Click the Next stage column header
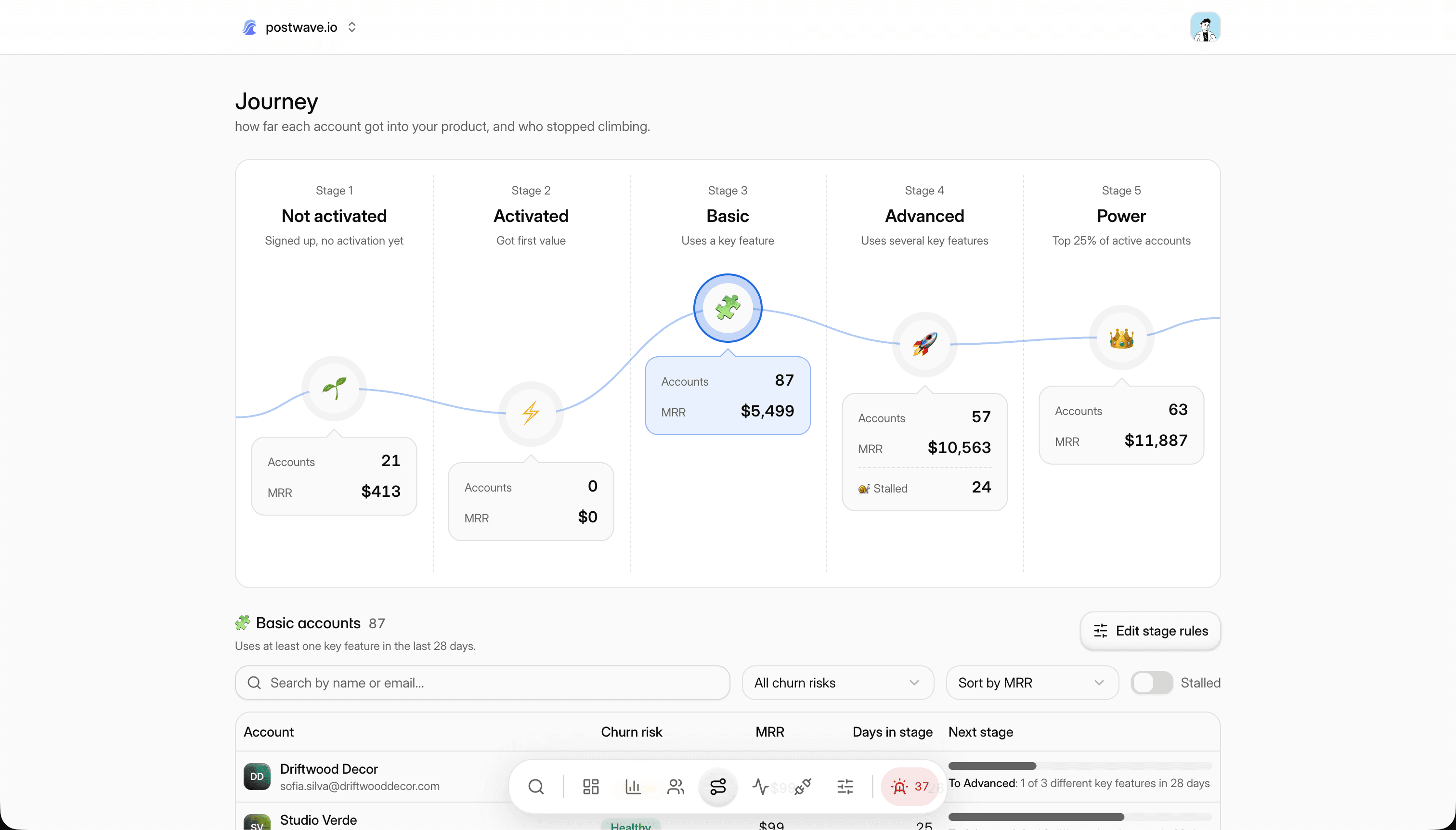The width and height of the screenshot is (1456, 830). point(981,732)
